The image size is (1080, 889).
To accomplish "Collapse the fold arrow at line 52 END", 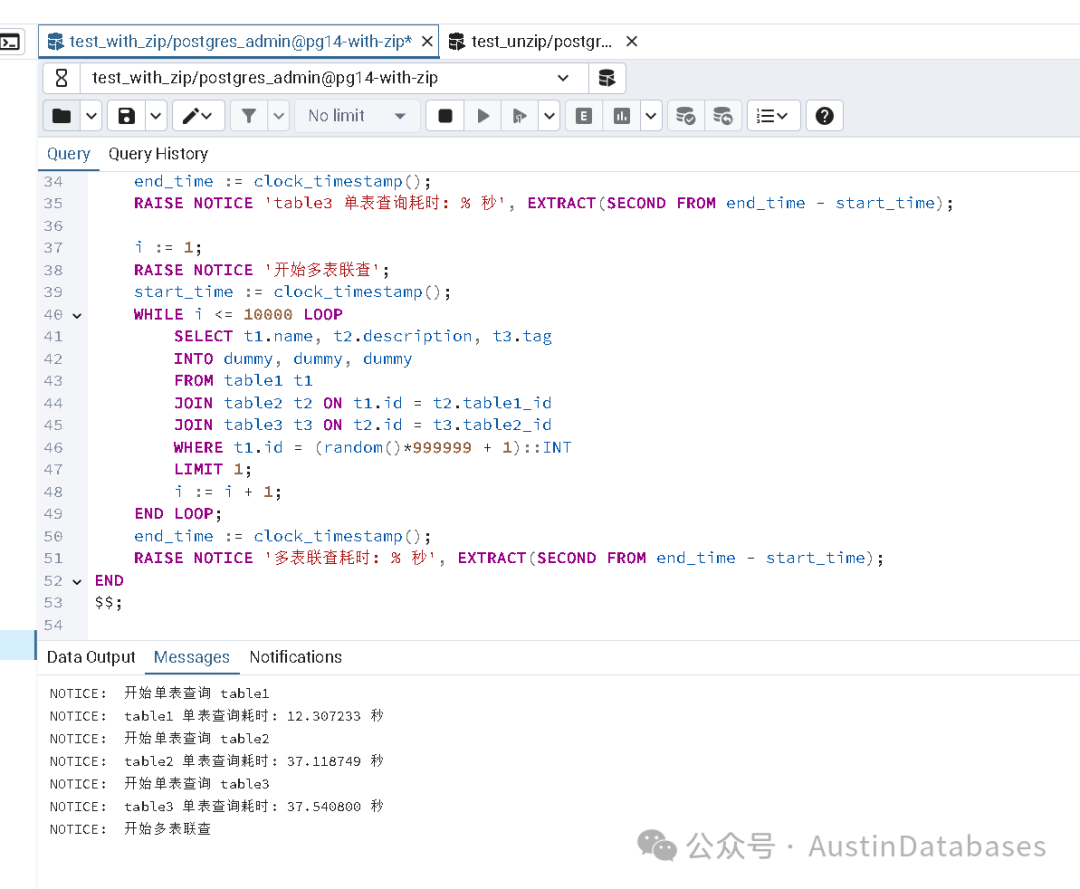I will [77, 582].
